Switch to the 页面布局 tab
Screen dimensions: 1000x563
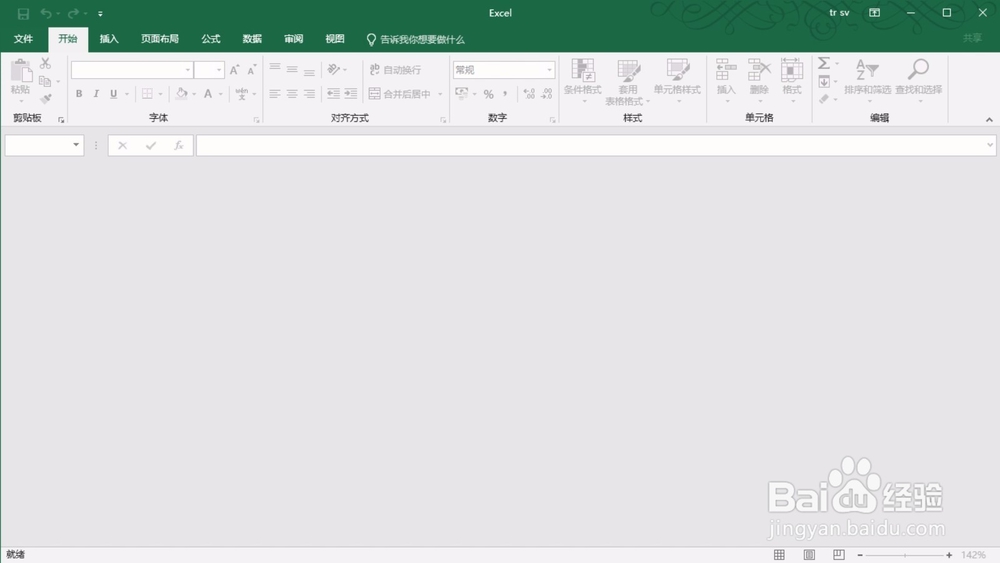[x=160, y=40]
